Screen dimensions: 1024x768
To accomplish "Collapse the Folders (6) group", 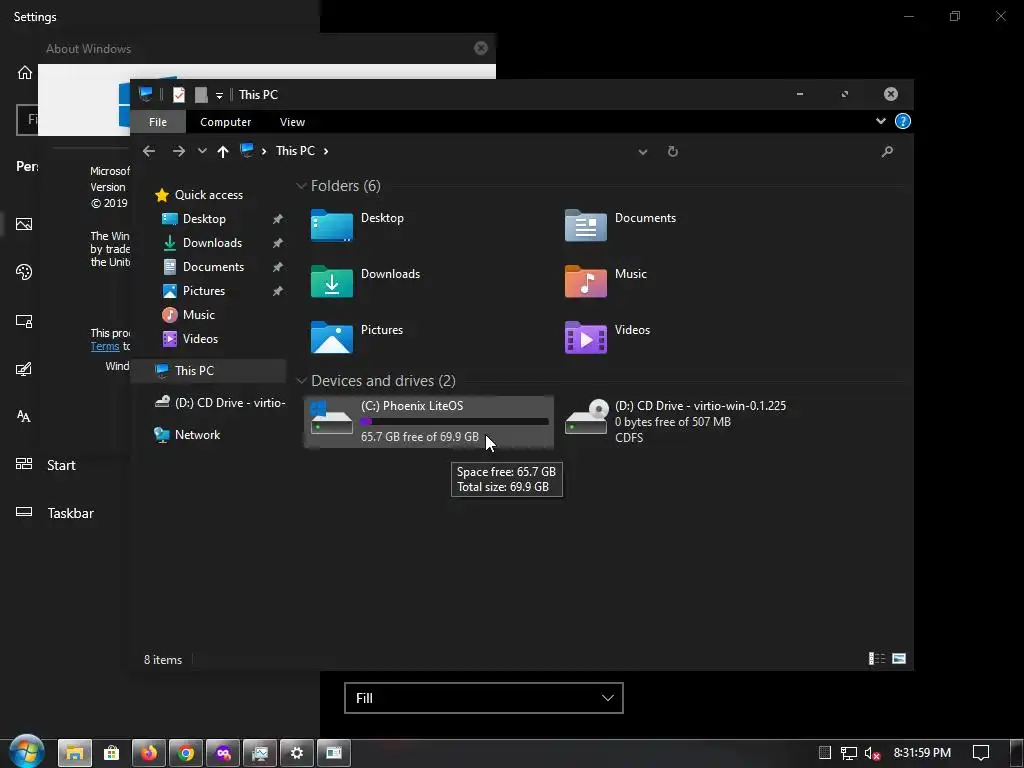I will tap(301, 186).
